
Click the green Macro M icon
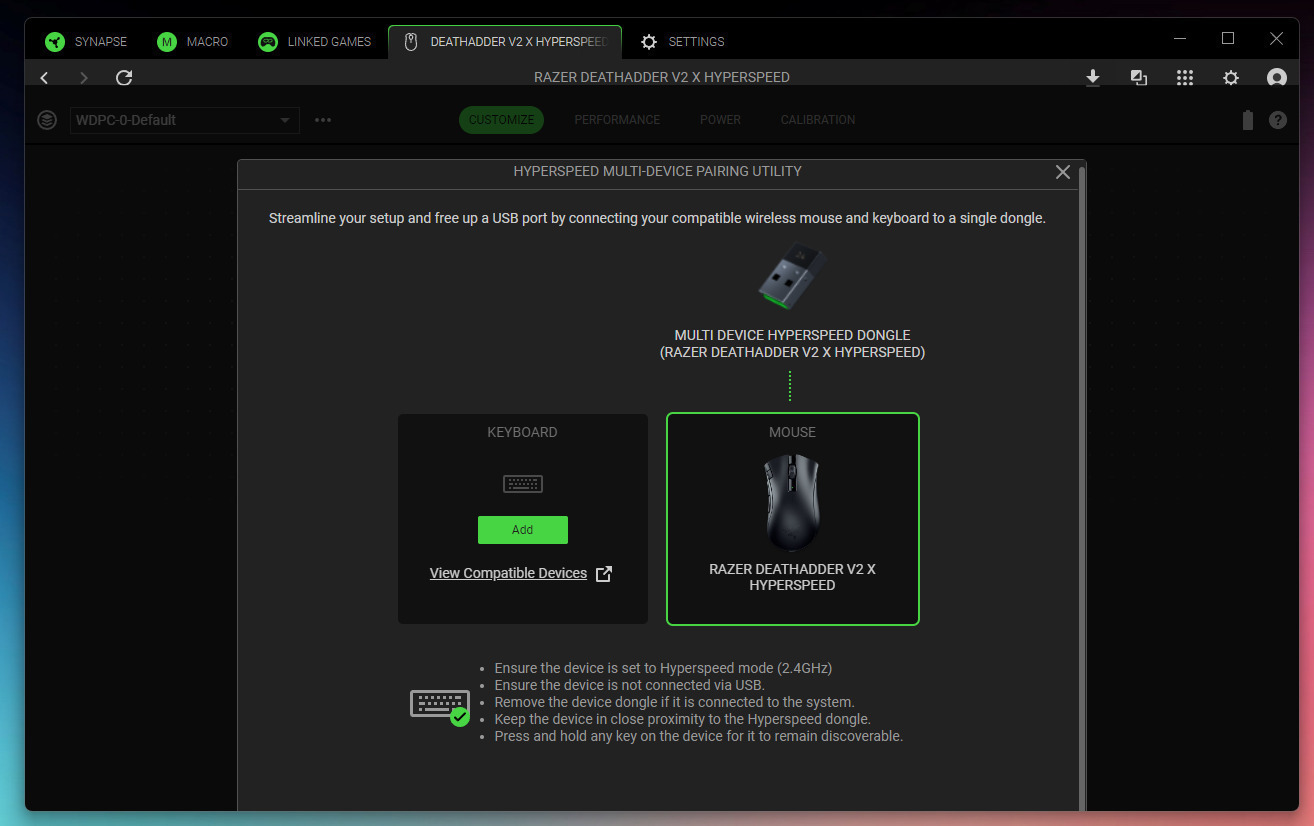coord(167,42)
